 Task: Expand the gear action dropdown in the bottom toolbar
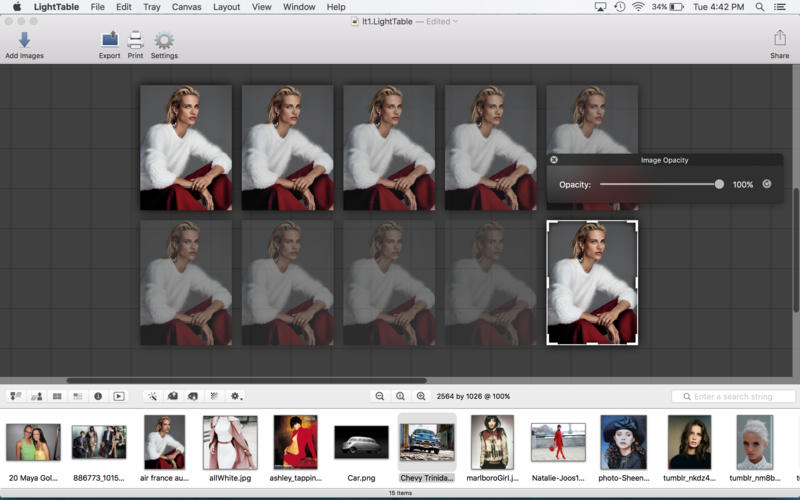236,396
